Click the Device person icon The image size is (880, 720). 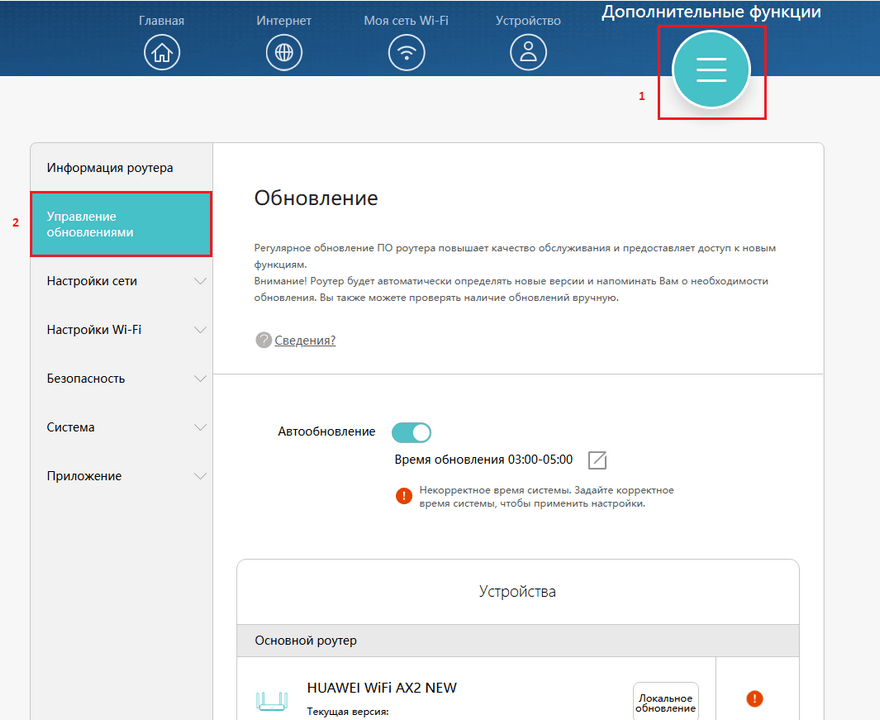pos(528,53)
